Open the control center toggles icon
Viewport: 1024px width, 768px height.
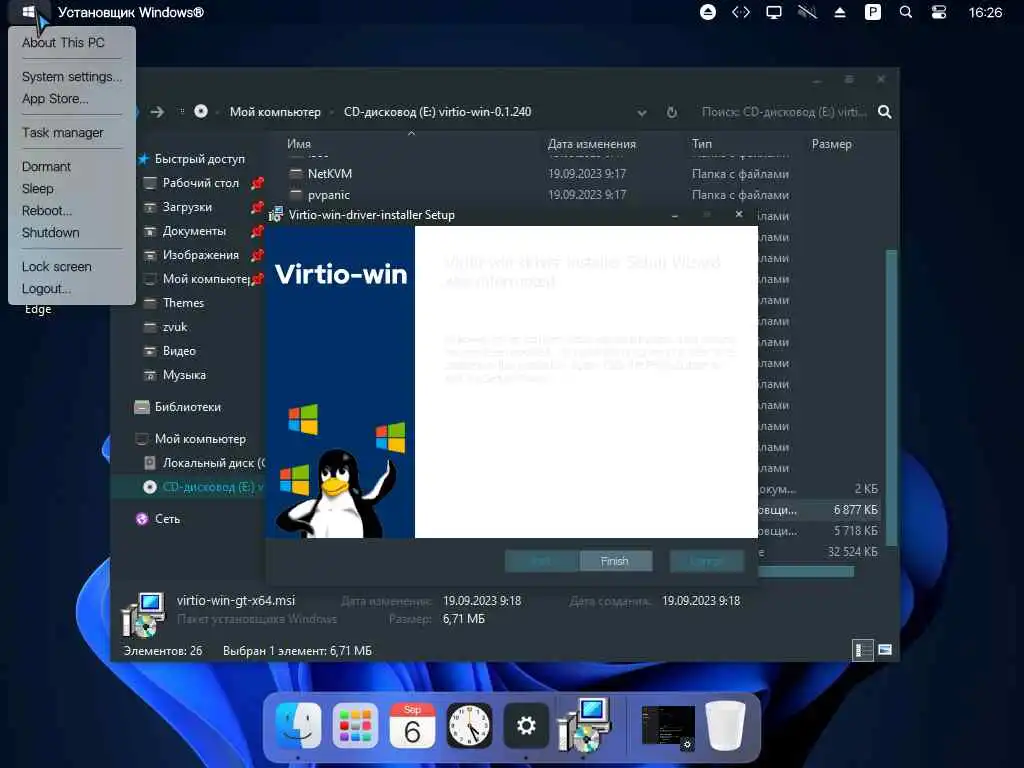coord(938,12)
